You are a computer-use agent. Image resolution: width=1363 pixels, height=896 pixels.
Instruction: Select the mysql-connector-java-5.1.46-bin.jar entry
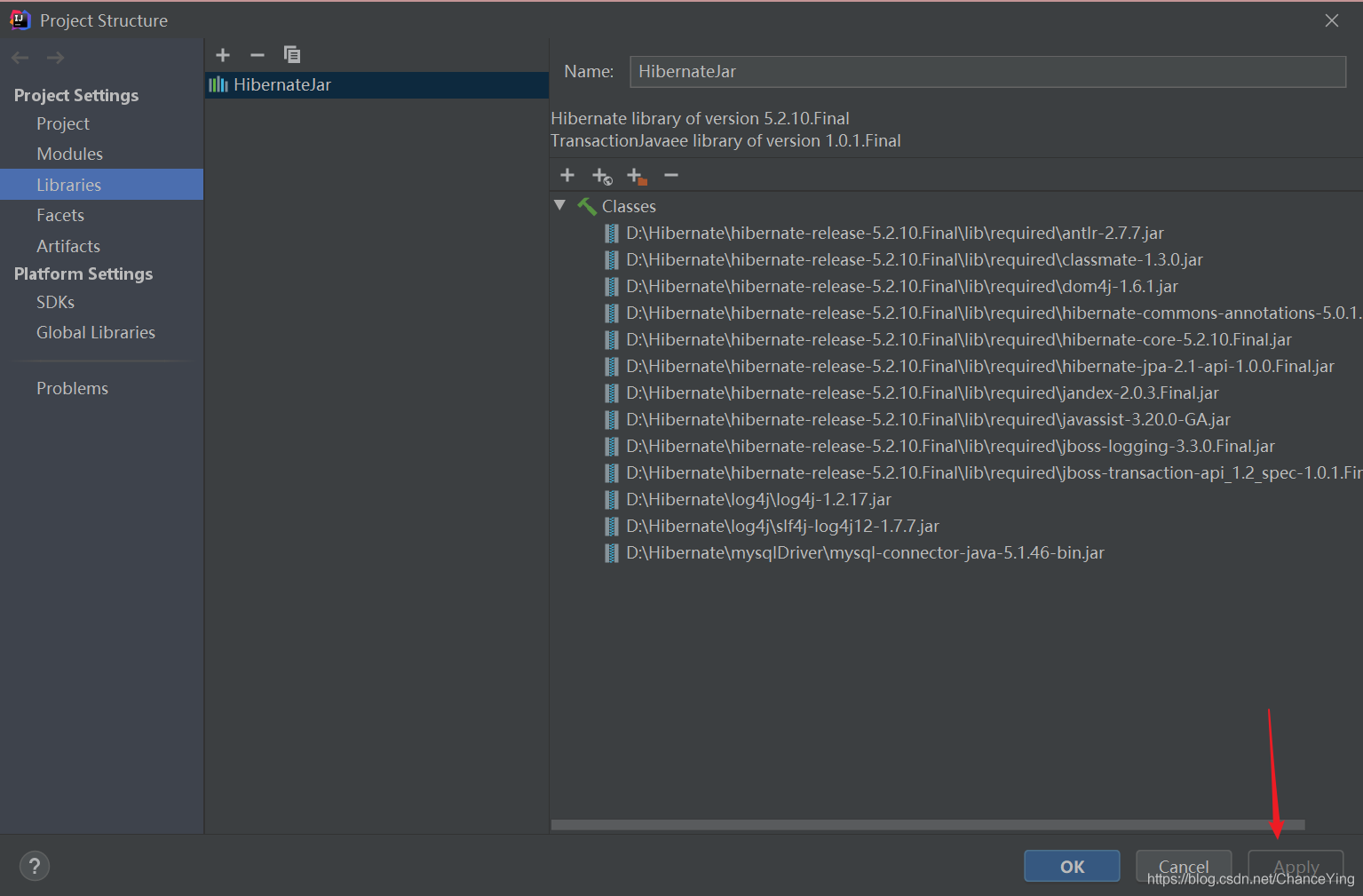point(865,552)
